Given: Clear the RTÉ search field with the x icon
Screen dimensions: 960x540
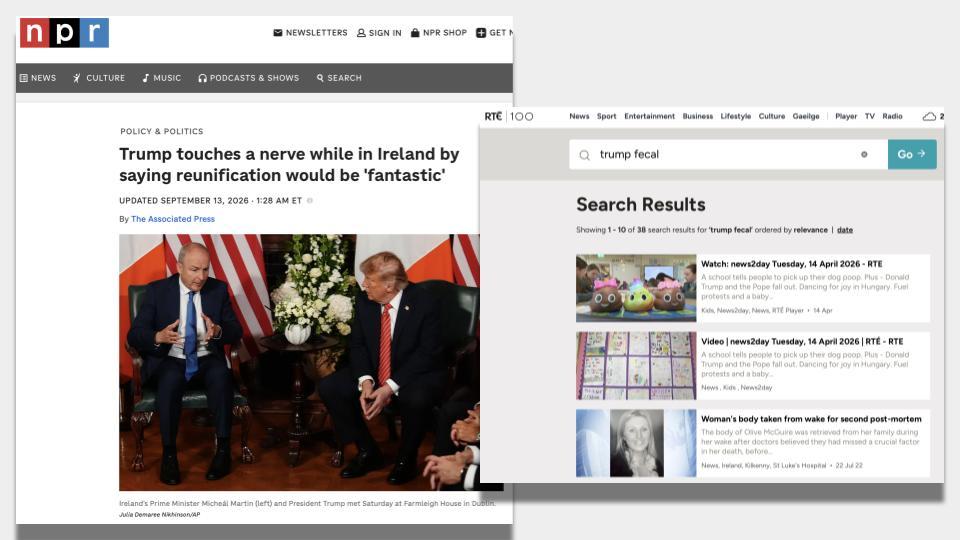Looking at the screenshot, I should (x=864, y=154).
